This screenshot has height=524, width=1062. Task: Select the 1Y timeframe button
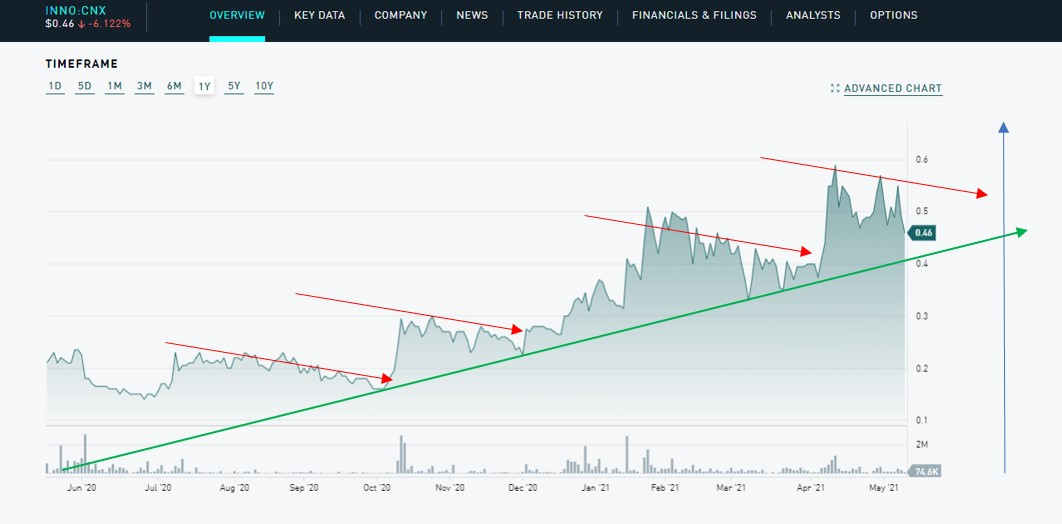click(x=204, y=86)
